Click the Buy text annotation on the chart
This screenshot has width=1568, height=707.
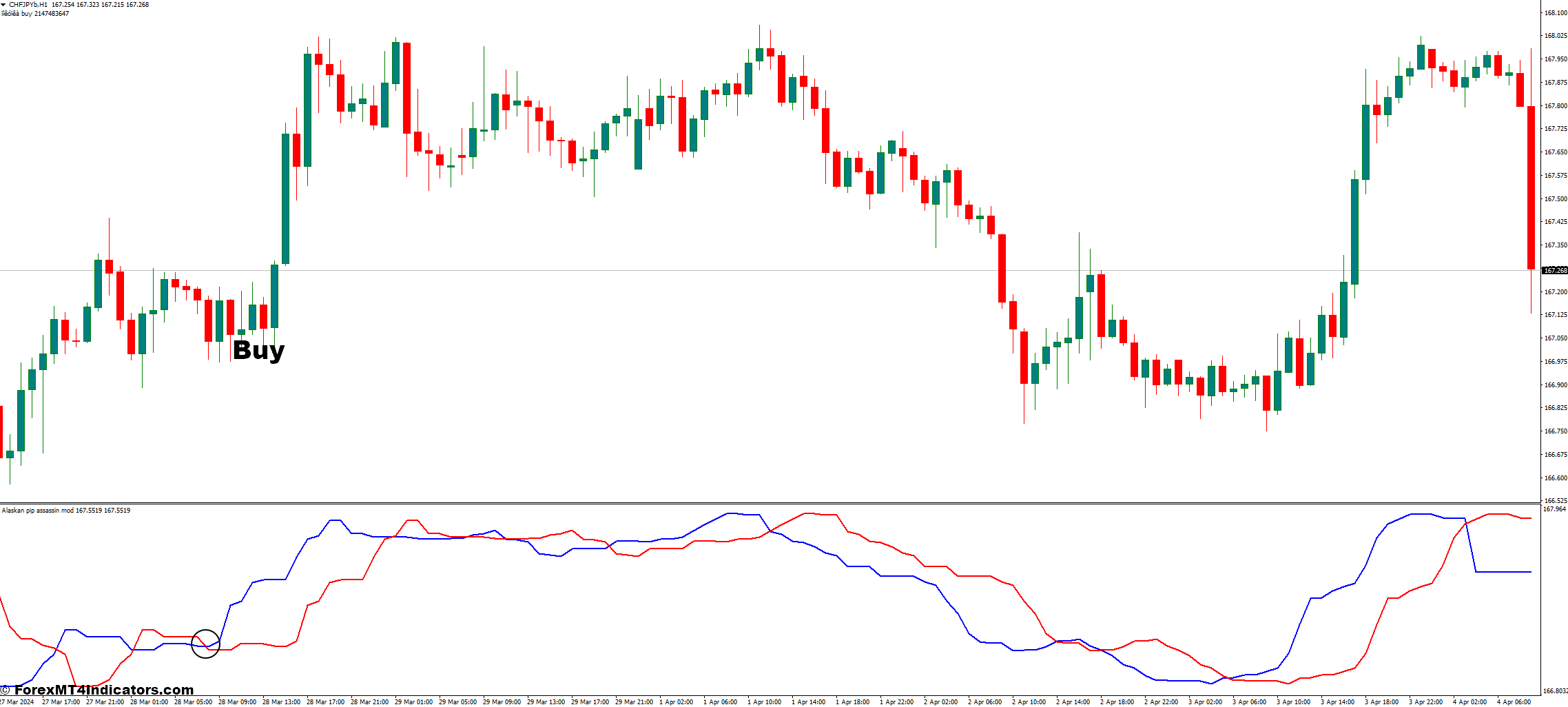[257, 351]
